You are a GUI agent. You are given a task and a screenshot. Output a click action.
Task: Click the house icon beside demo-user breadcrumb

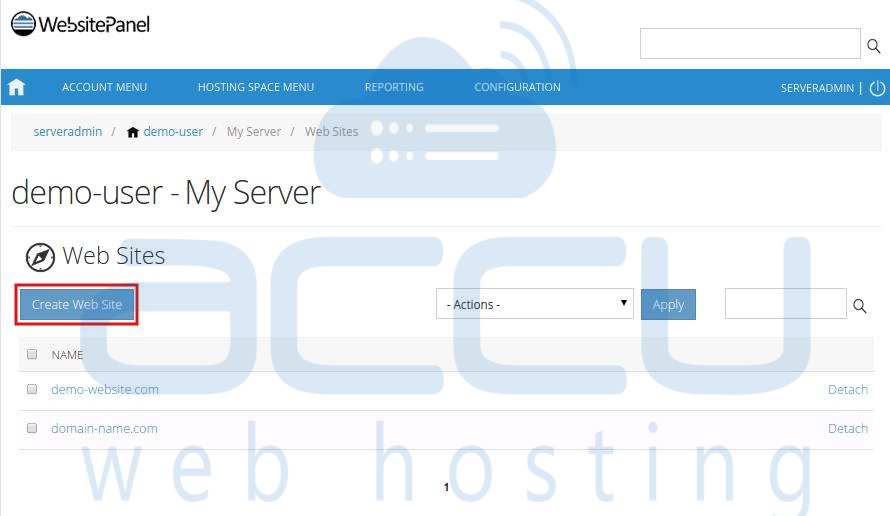click(x=133, y=132)
